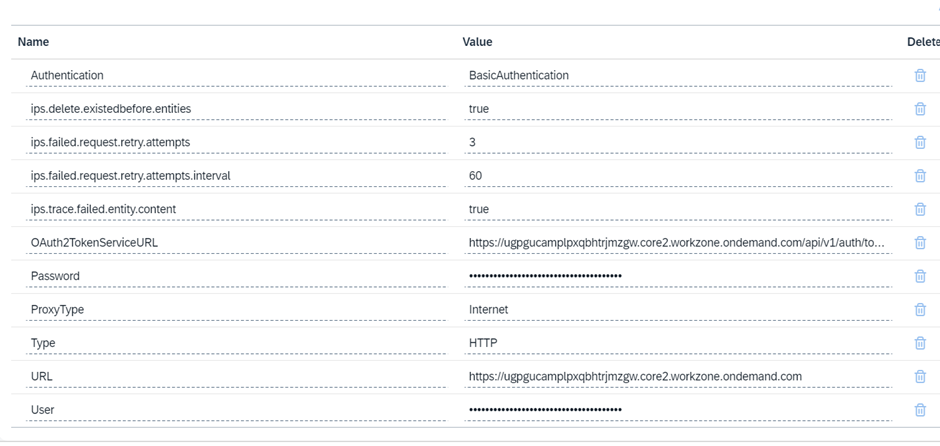This screenshot has height=446, width=940.
Task: Remove the ips.trace.failed.entity.content property
Action: point(919,209)
